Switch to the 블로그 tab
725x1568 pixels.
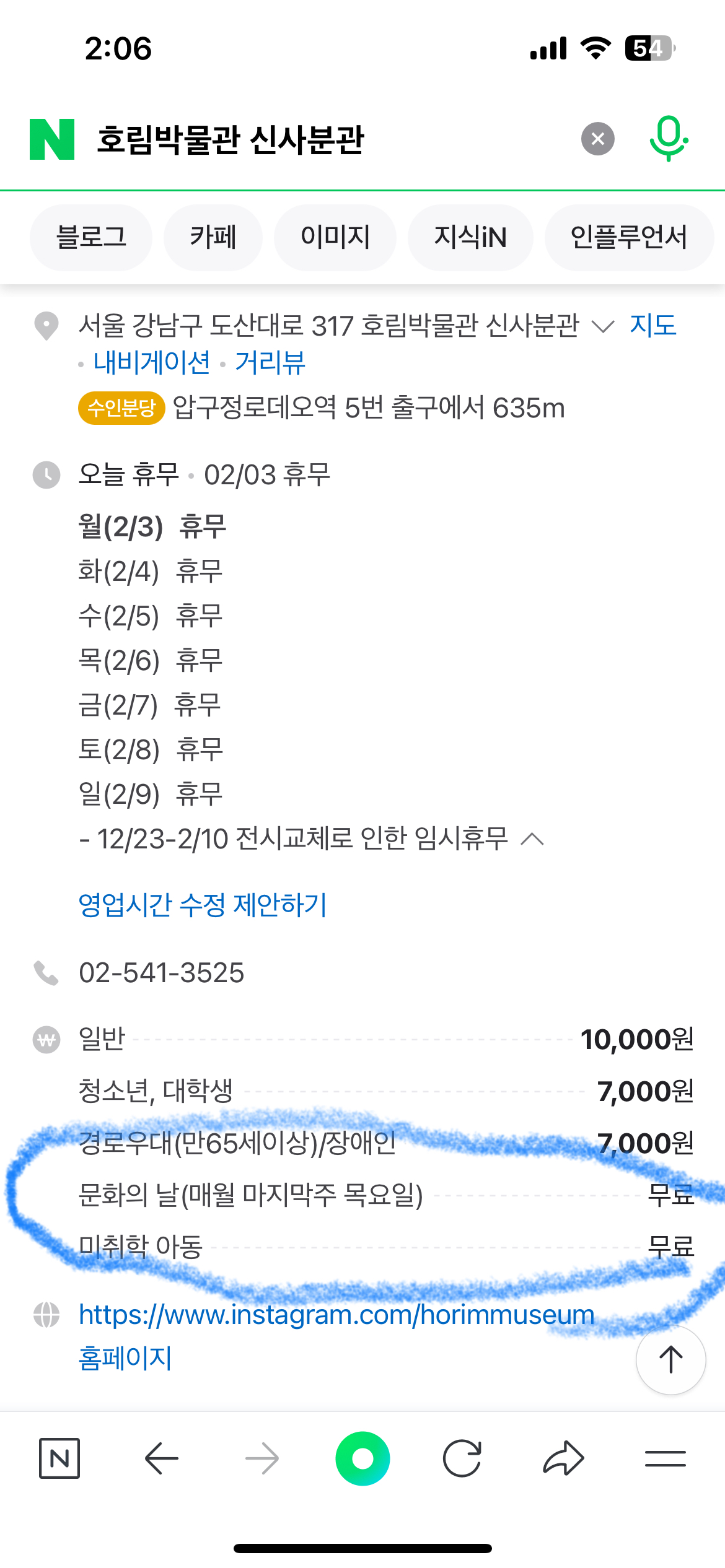click(x=91, y=237)
